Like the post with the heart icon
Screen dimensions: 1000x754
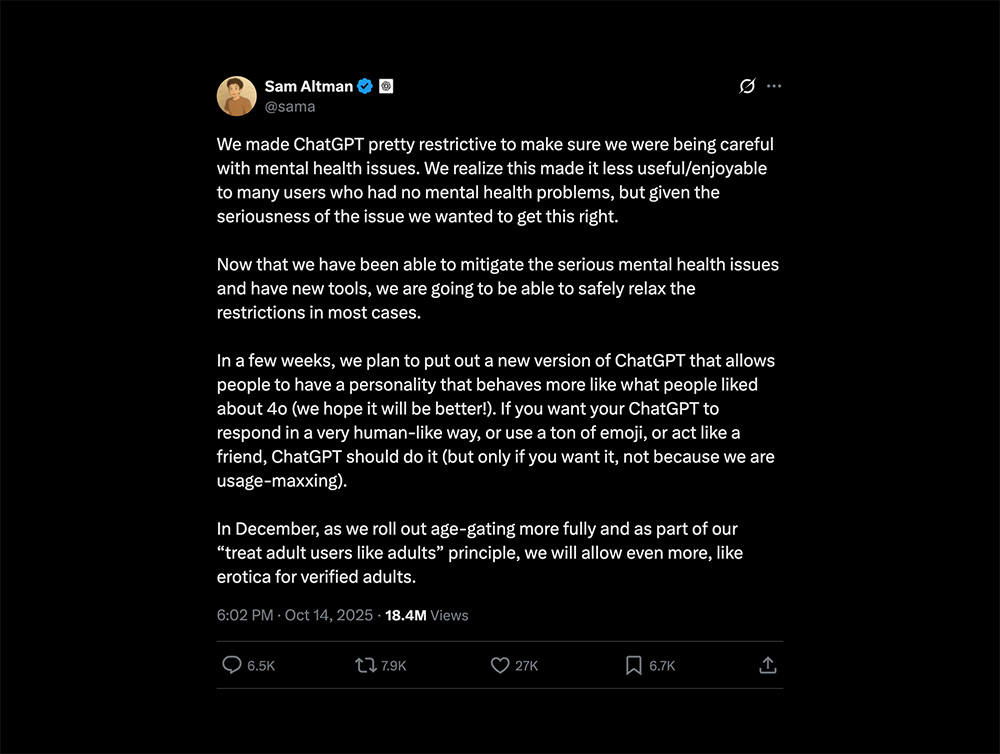pyautogui.click(x=500, y=665)
